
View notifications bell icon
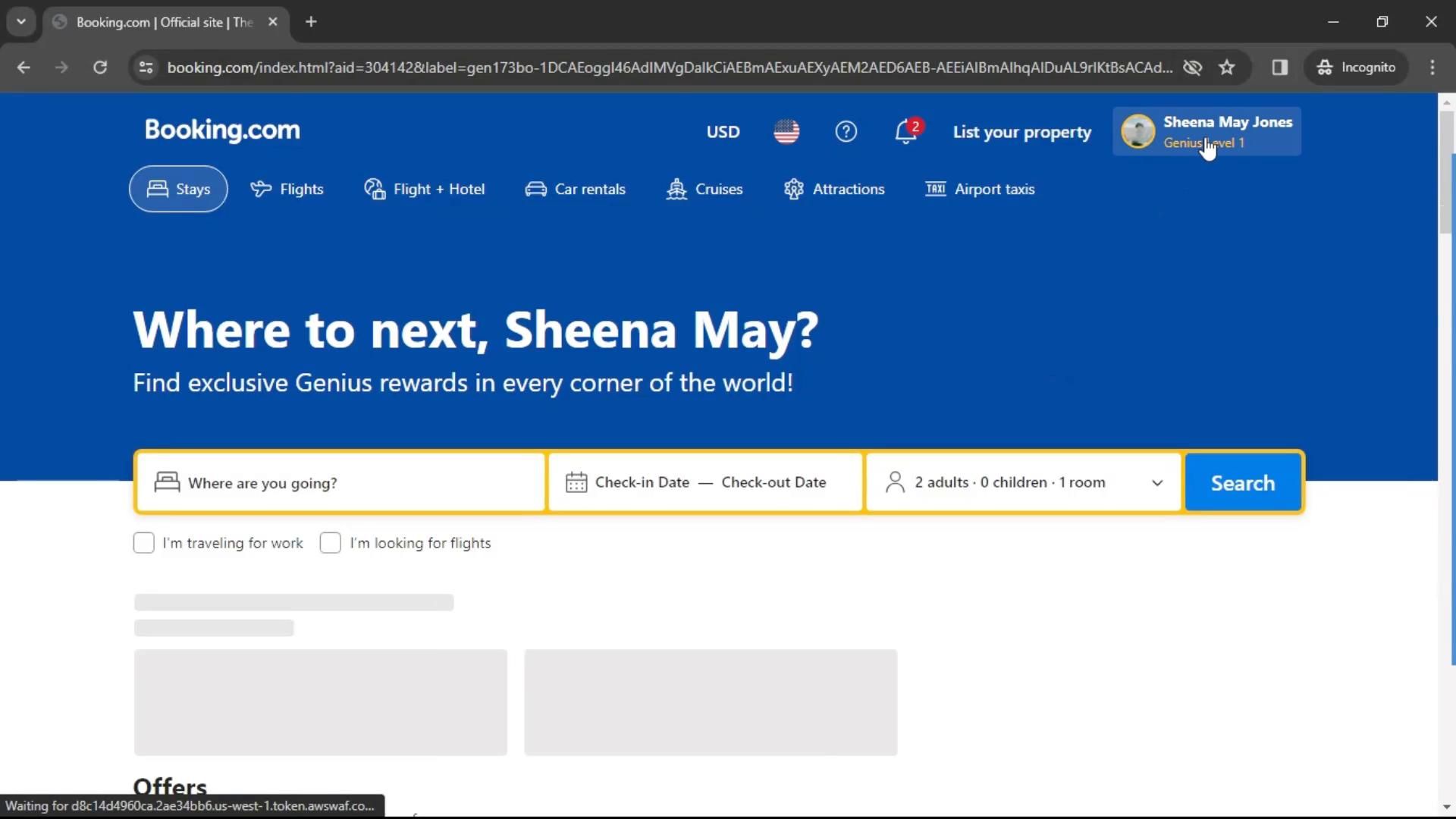click(x=906, y=132)
